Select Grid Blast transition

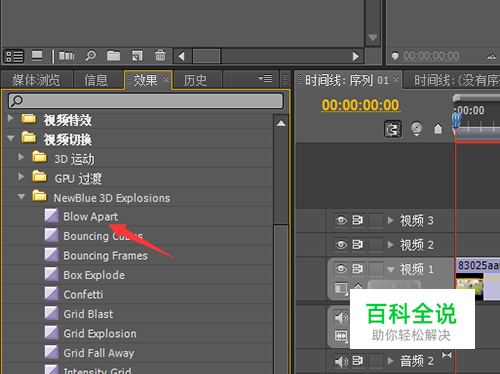pyautogui.click(x=88, y=314)
